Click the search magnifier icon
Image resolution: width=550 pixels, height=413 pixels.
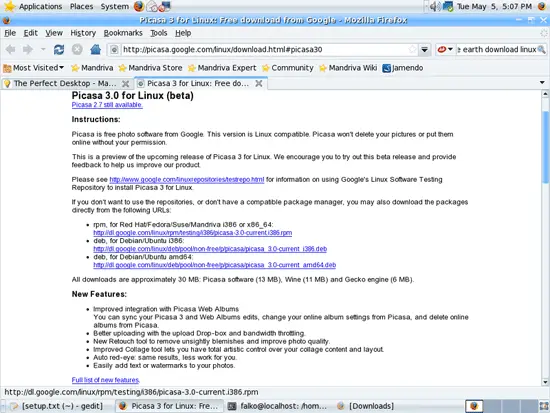click(541, 49)
